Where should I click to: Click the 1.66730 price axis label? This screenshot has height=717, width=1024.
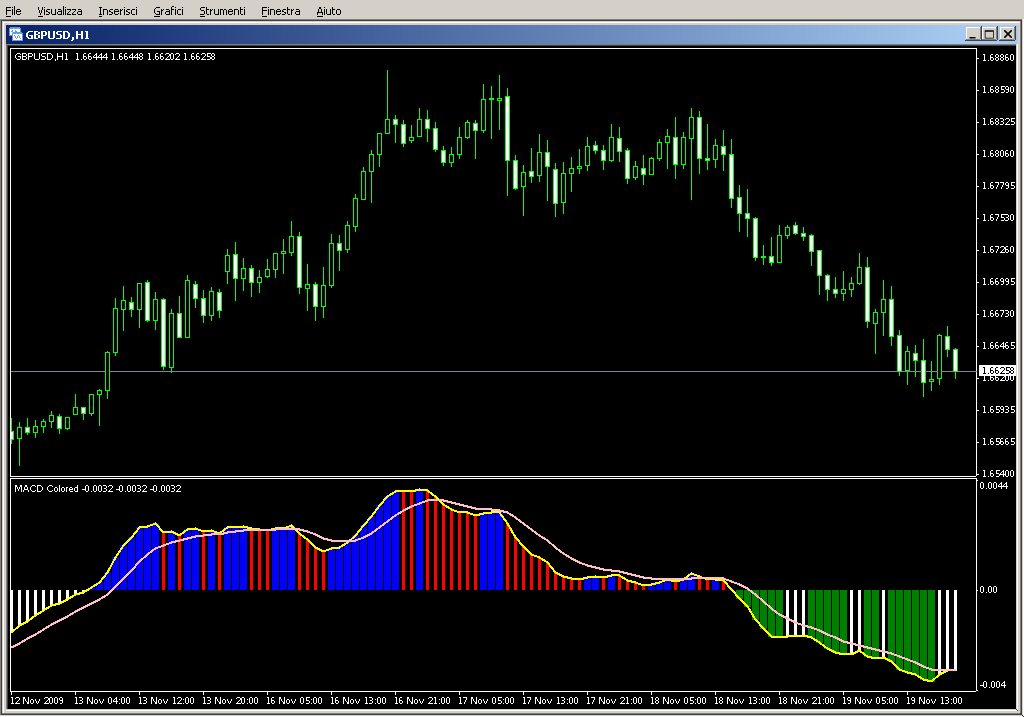[x=999, y=313]
